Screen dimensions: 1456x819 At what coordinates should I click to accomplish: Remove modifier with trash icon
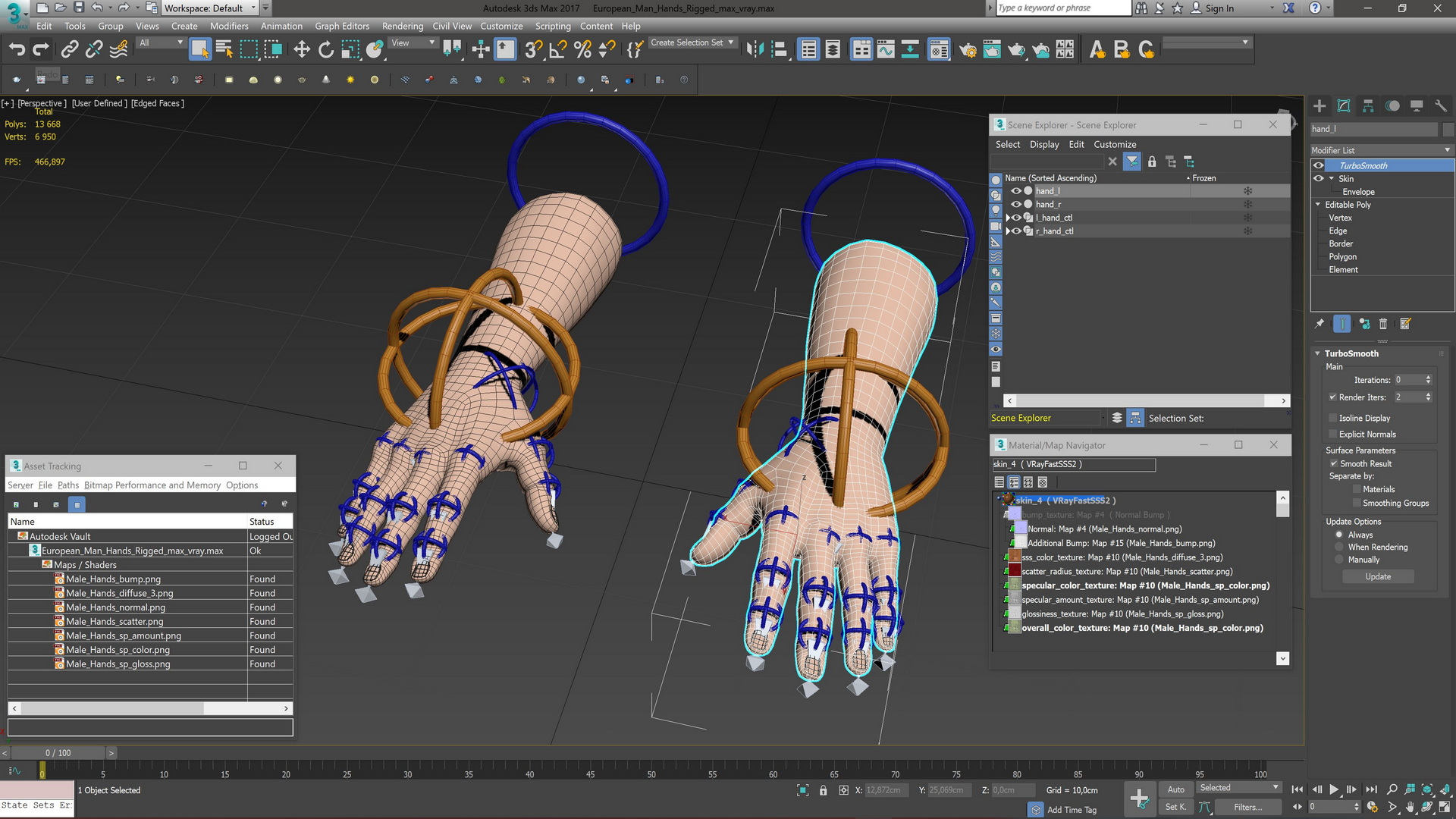(x=1383, y=324)
